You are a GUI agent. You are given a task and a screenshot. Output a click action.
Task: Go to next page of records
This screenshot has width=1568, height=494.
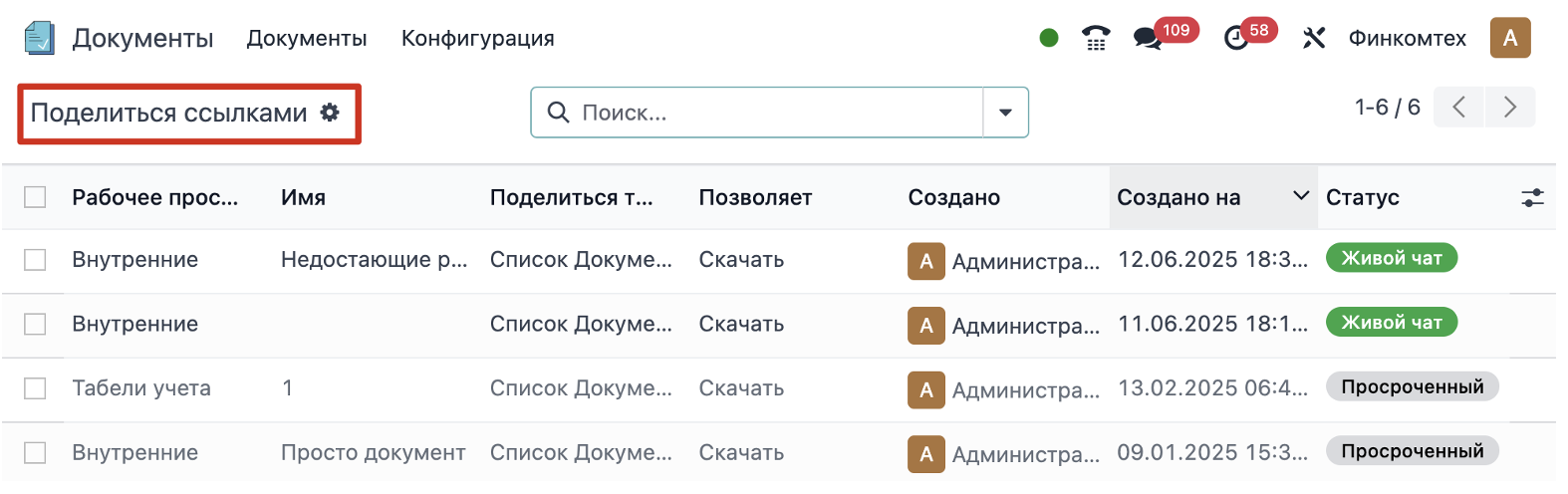coord(1509,108)
